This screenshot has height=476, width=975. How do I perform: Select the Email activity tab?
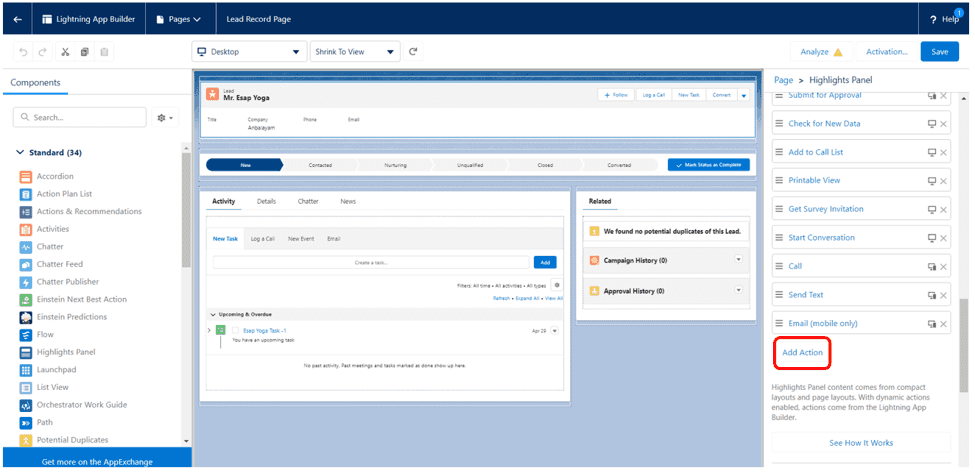[x=333, y=239]
